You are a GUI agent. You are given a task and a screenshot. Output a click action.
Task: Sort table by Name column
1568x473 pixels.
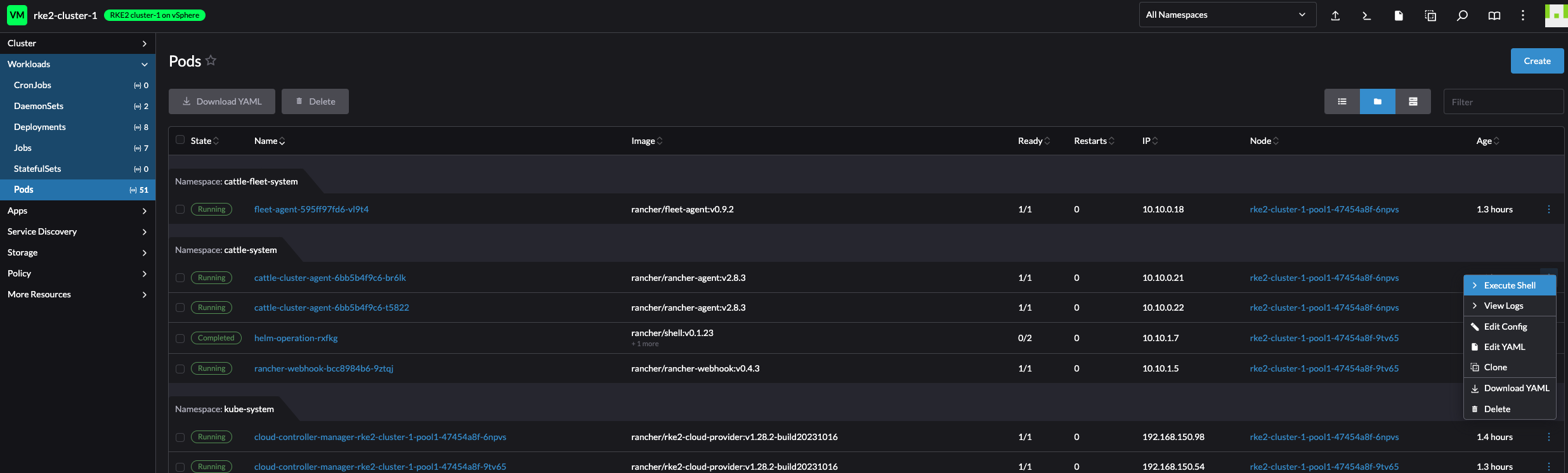click(270, 141)
